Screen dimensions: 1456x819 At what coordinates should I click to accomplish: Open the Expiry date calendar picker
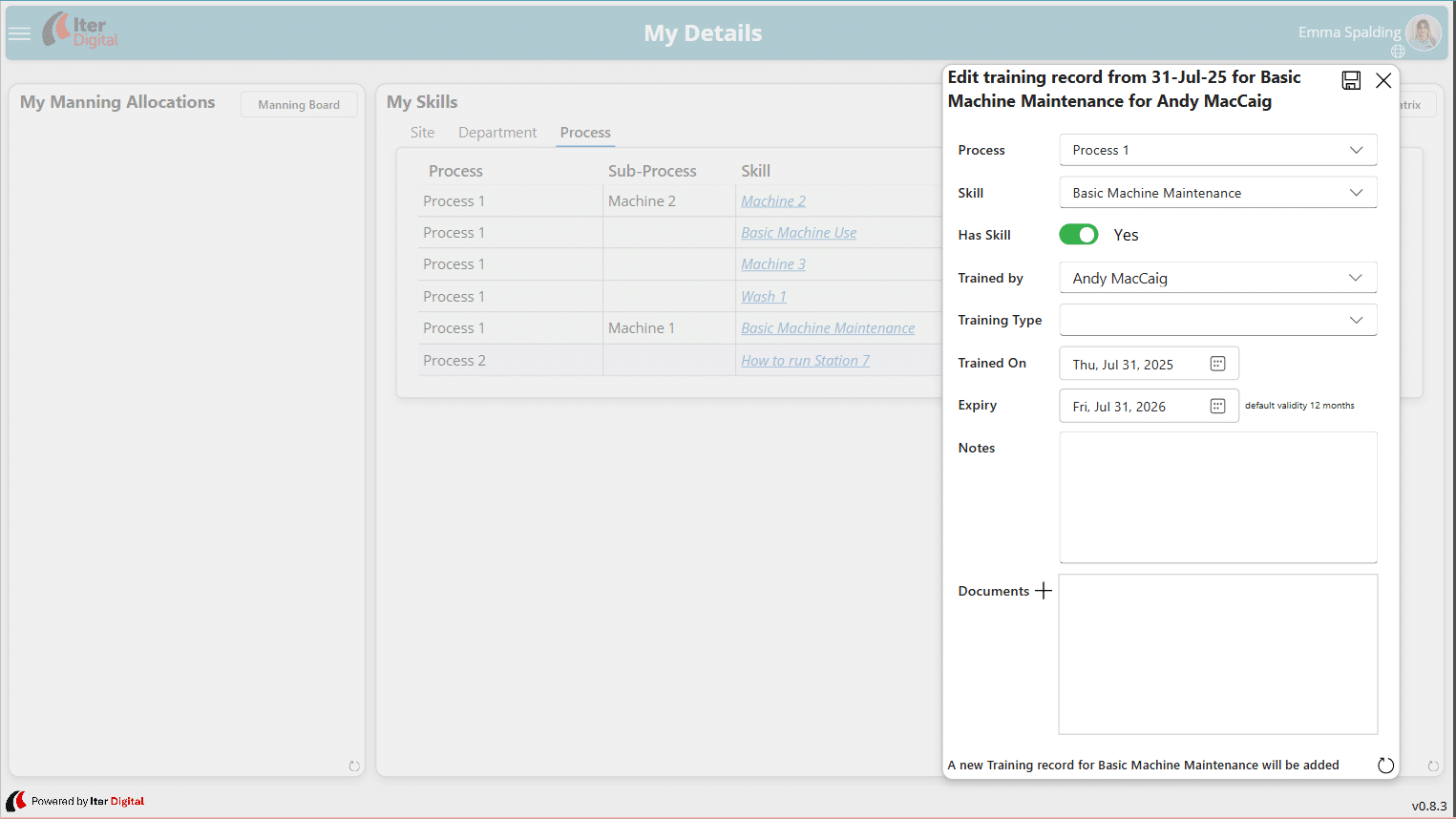(x=1217, y=407)
